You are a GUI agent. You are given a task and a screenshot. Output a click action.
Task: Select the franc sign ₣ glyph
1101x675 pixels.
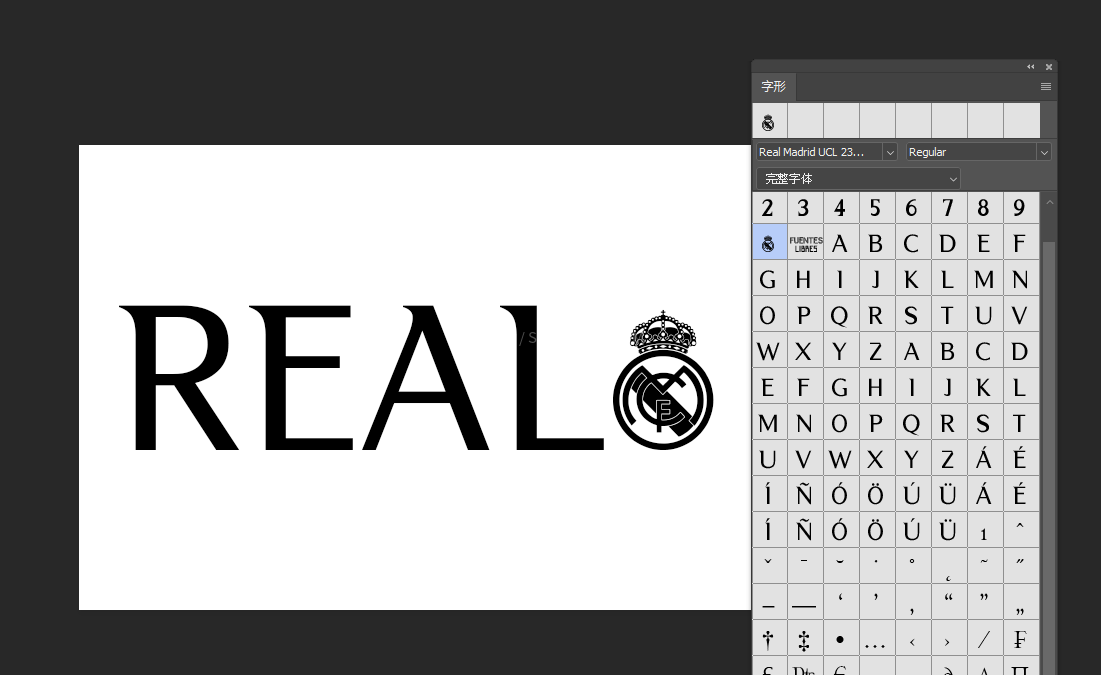click(1020, 639)
